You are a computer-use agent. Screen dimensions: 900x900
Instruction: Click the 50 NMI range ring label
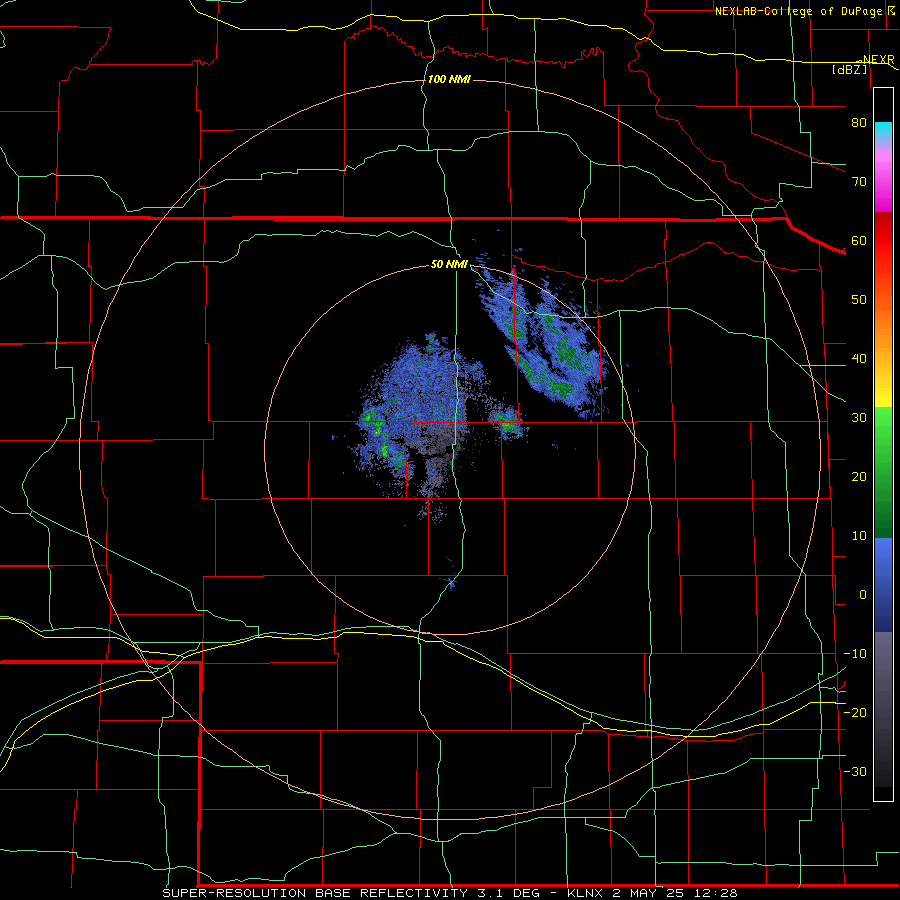click(449, 265)
